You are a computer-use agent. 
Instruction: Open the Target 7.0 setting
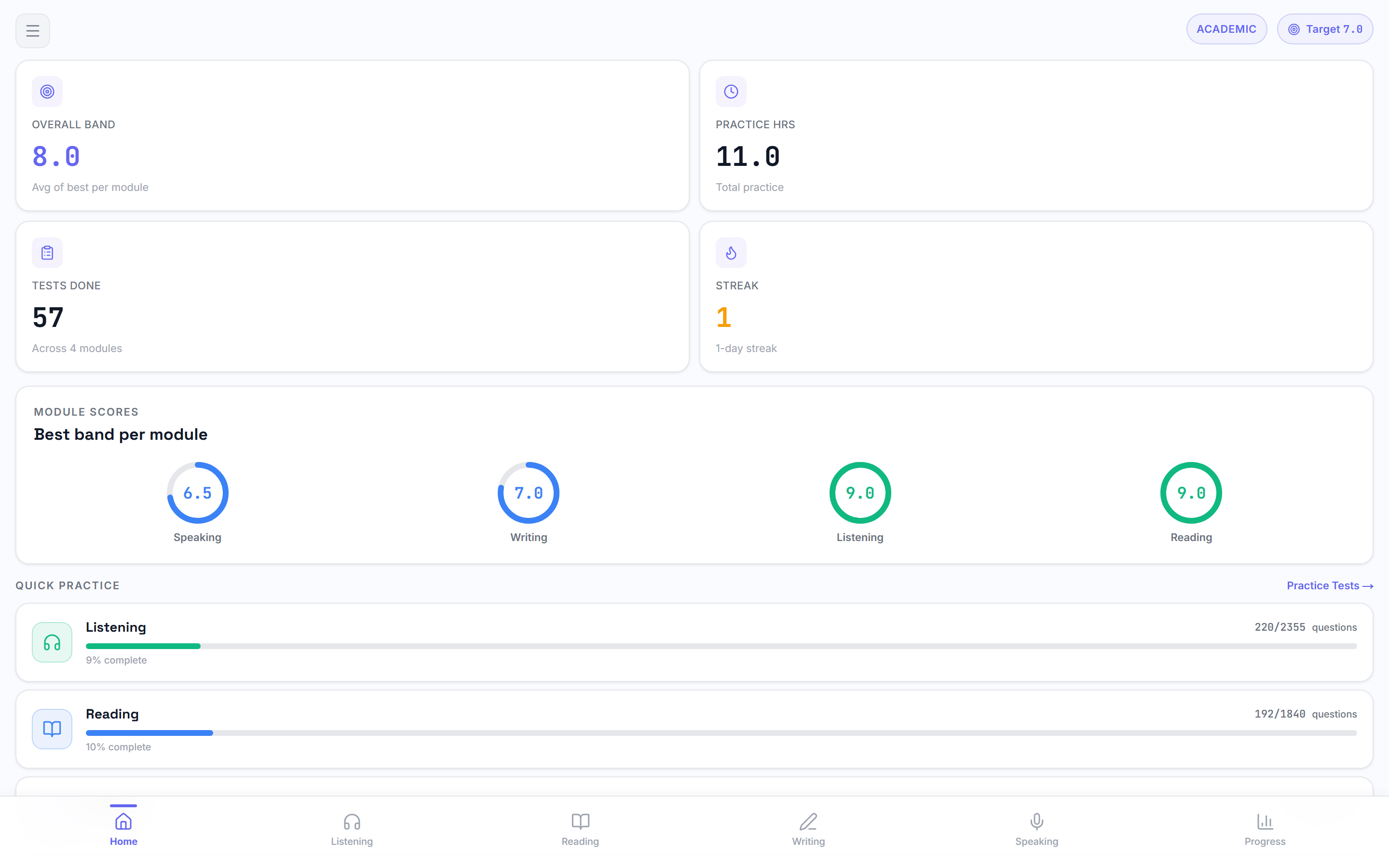1325,29
